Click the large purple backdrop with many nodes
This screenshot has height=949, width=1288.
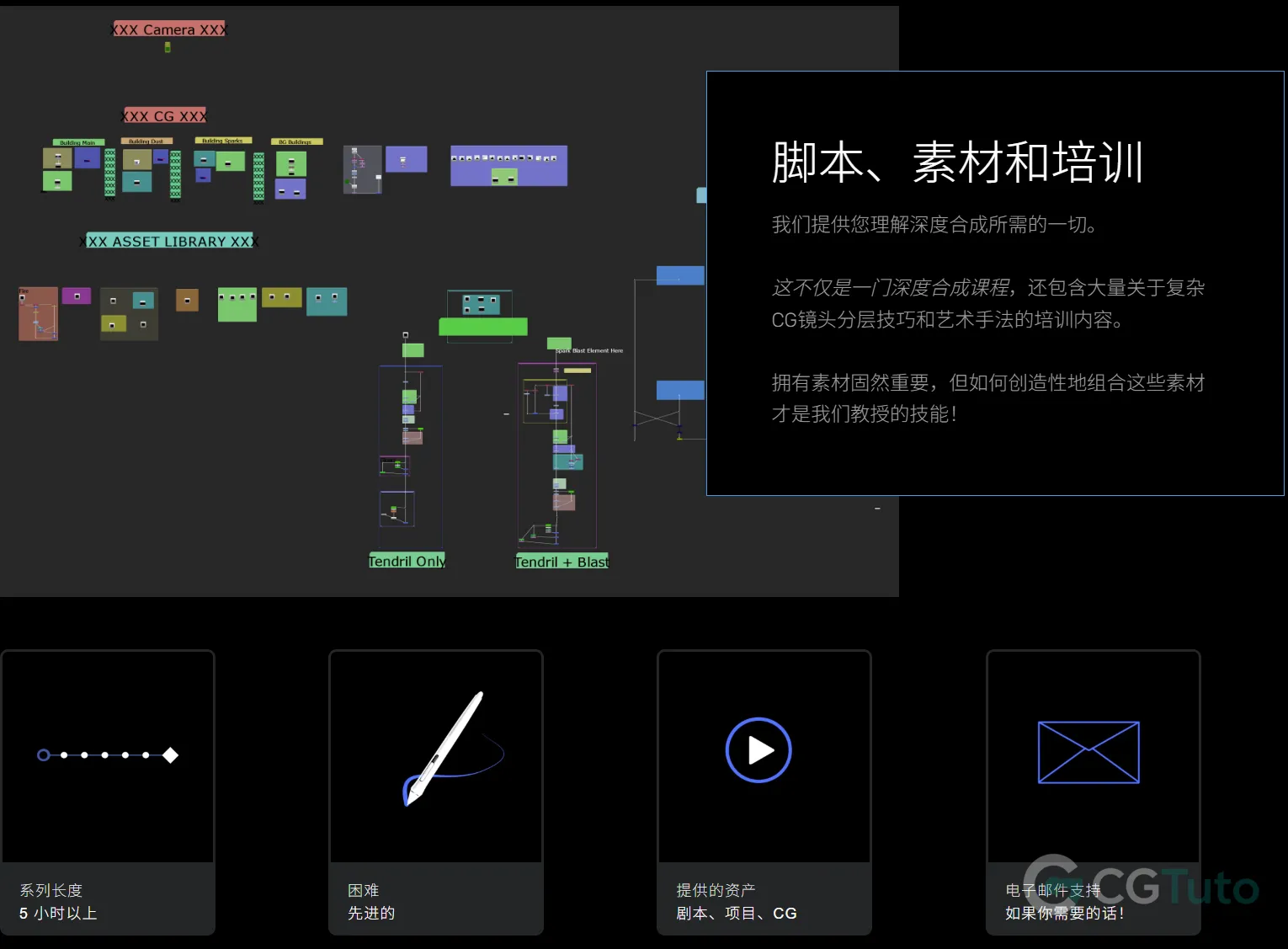(508, 166)
